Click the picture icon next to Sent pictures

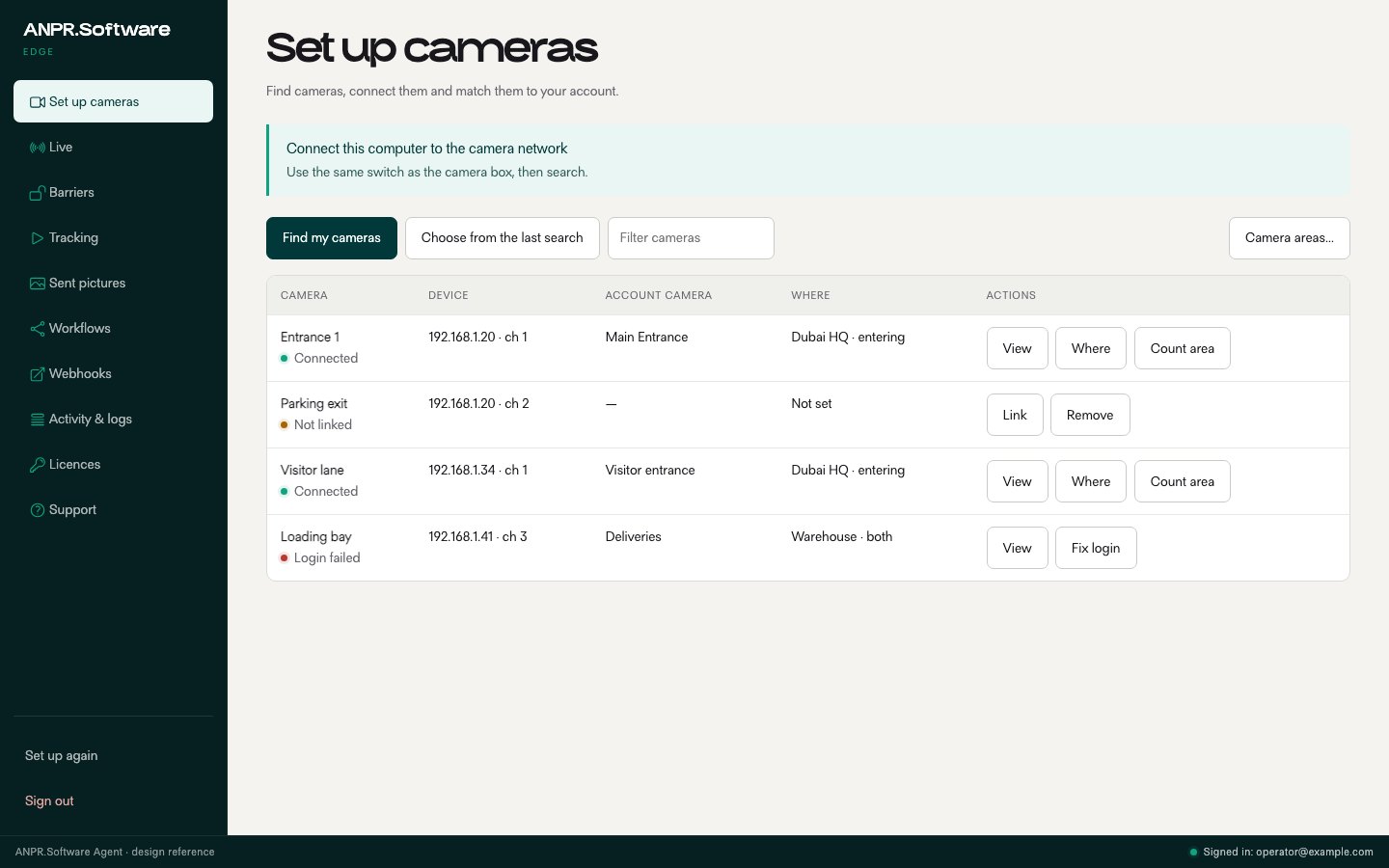(x=38, y=284)
